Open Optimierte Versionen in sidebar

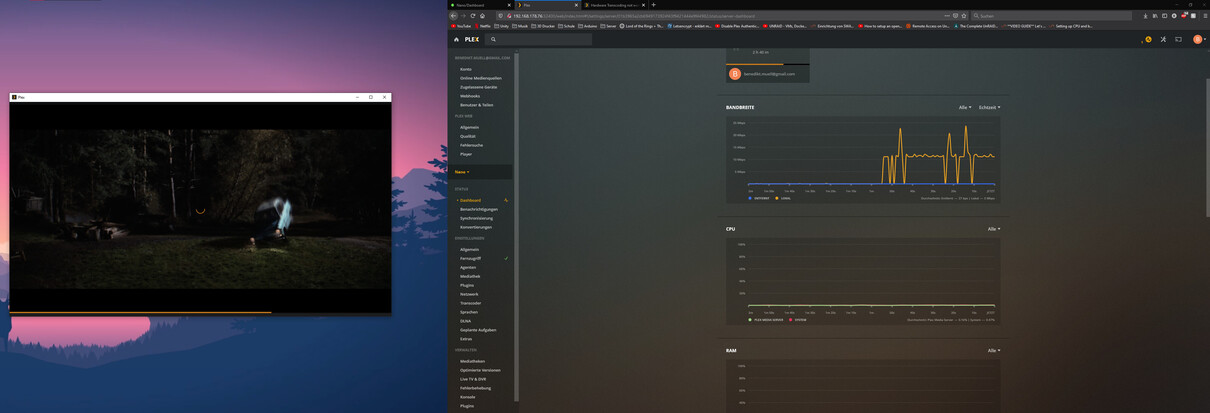[480, 370]
